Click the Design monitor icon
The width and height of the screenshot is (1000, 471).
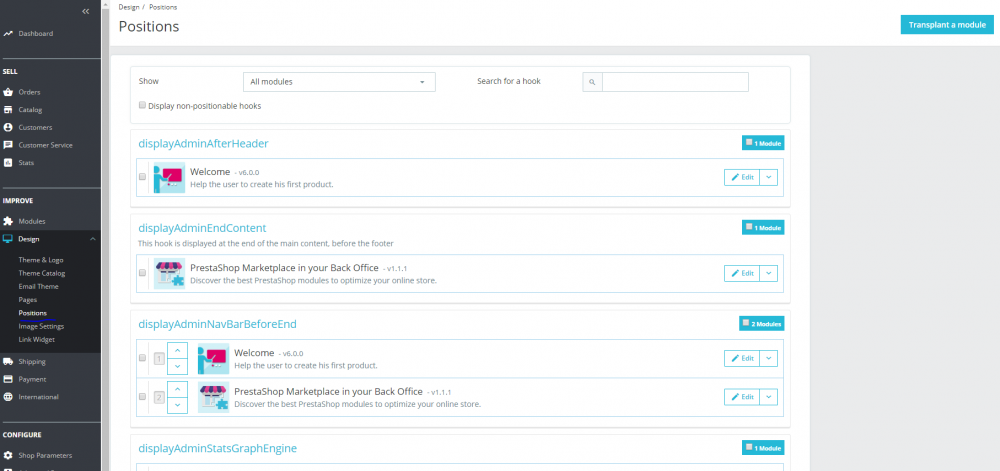8,239
